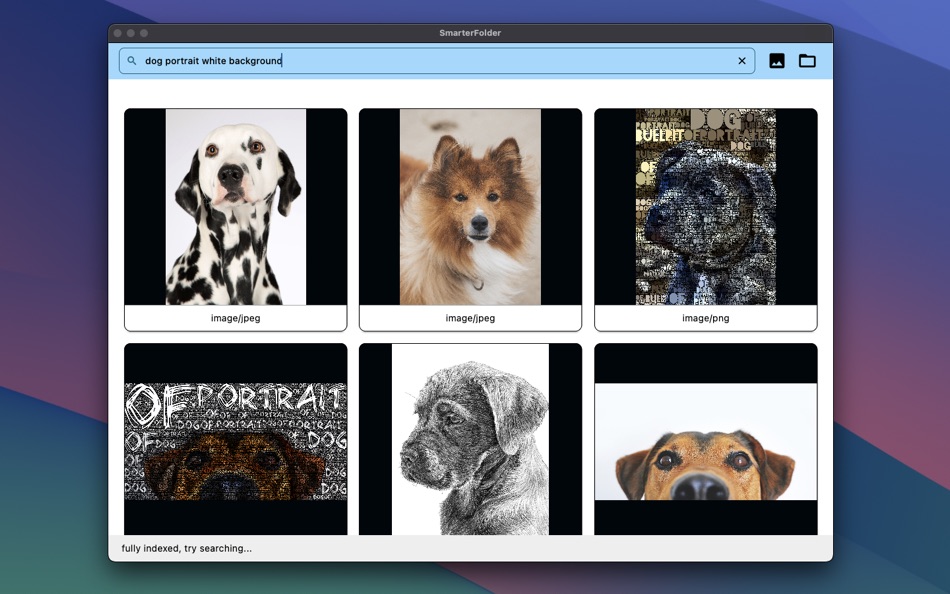
Task: Open the folder picker icon
Action: [x=807, y=61]
